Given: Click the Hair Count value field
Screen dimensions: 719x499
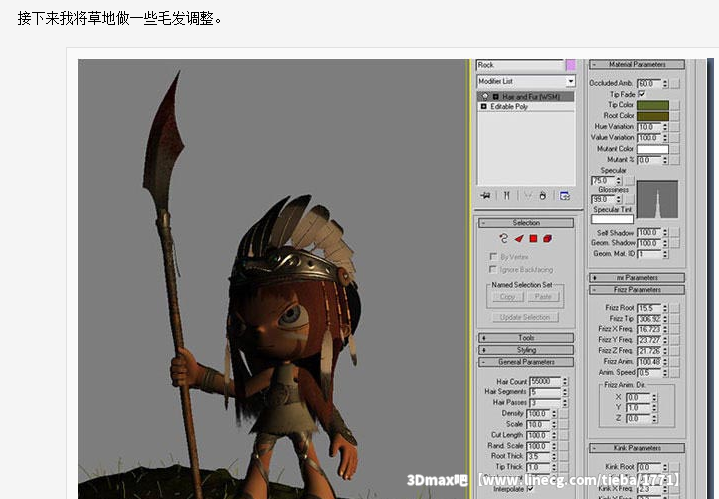Looking at the screenshot, I should pos(545,382).
